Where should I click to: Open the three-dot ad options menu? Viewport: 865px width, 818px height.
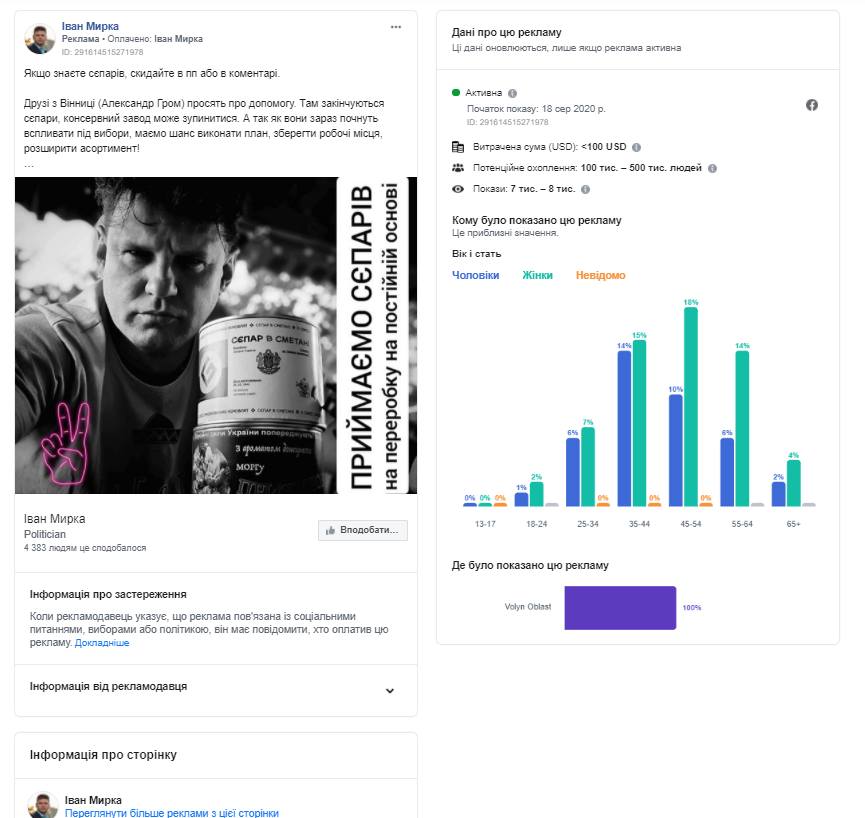pyautogui.click(x=396, y=26)
